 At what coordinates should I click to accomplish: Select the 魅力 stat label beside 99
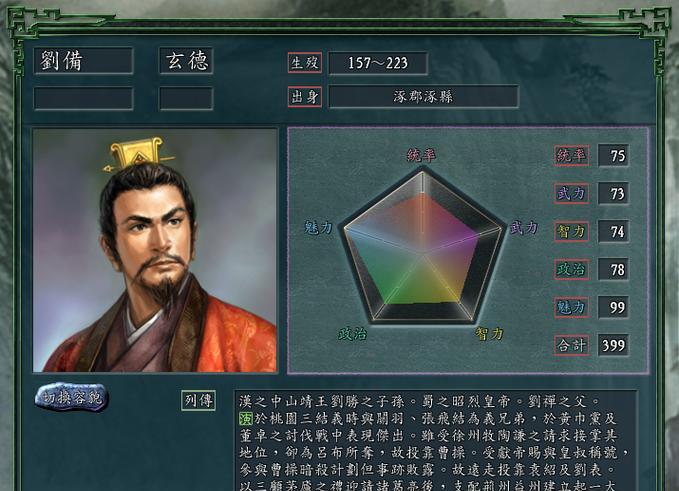pos(572,307)
